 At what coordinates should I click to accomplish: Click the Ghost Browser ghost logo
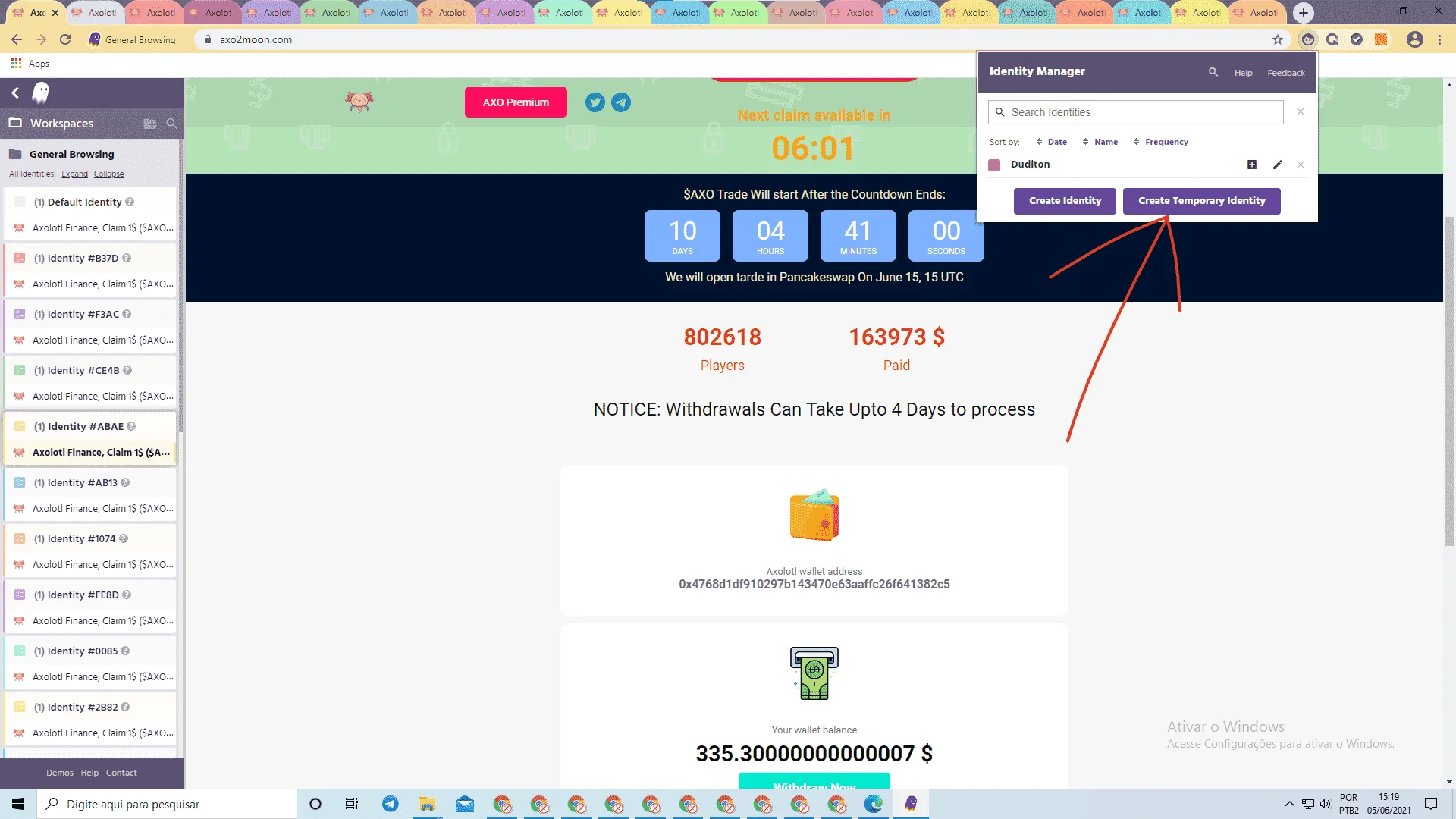pyautogui.click(x=41, y=93)
